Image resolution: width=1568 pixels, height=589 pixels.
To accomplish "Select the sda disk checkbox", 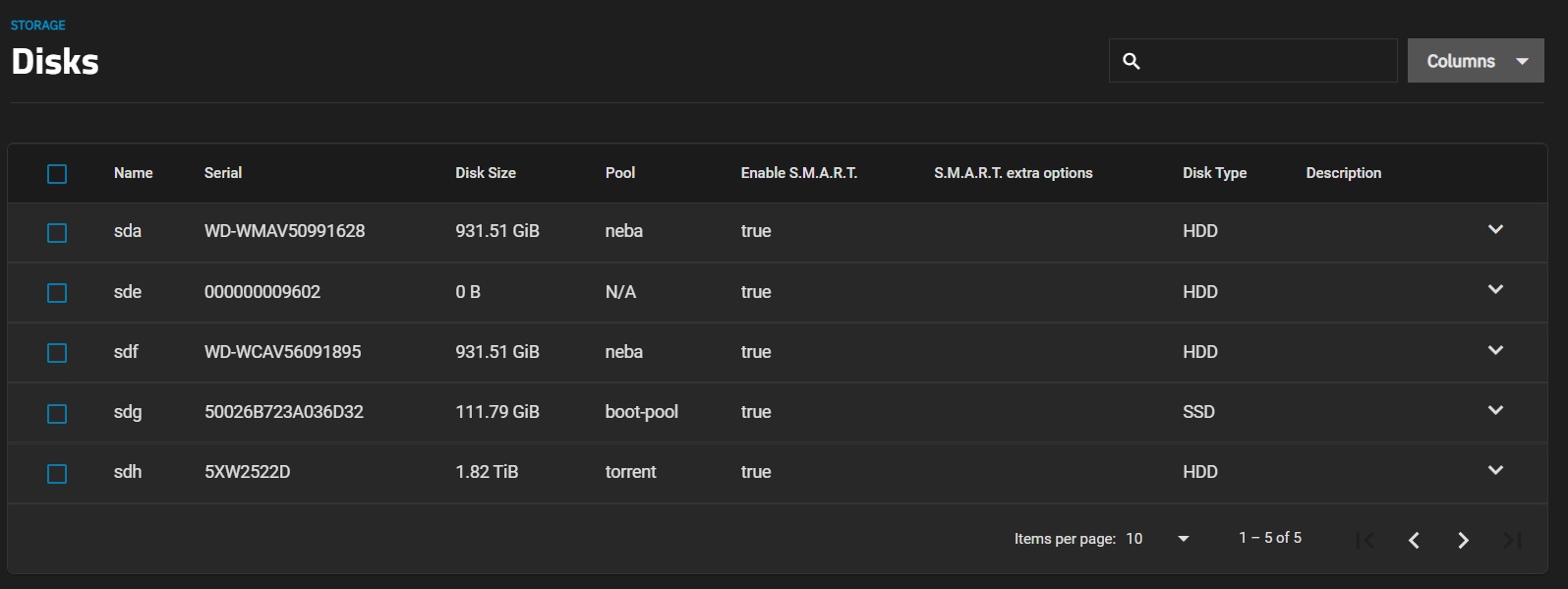I will (x=57, y=233).
